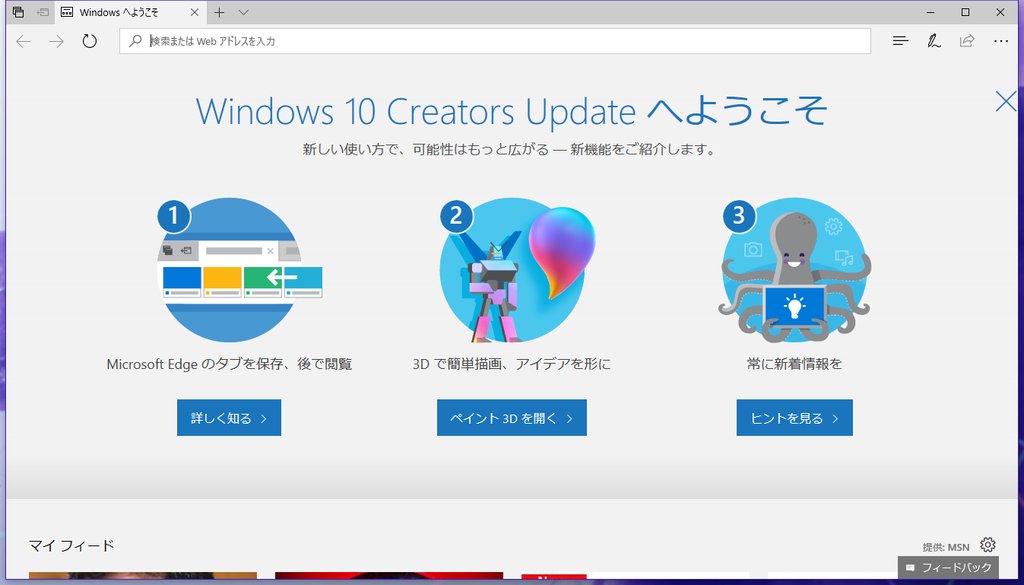1024x585 pixels.
Task: Maximize the Edge window
Action: click(965, 12)
